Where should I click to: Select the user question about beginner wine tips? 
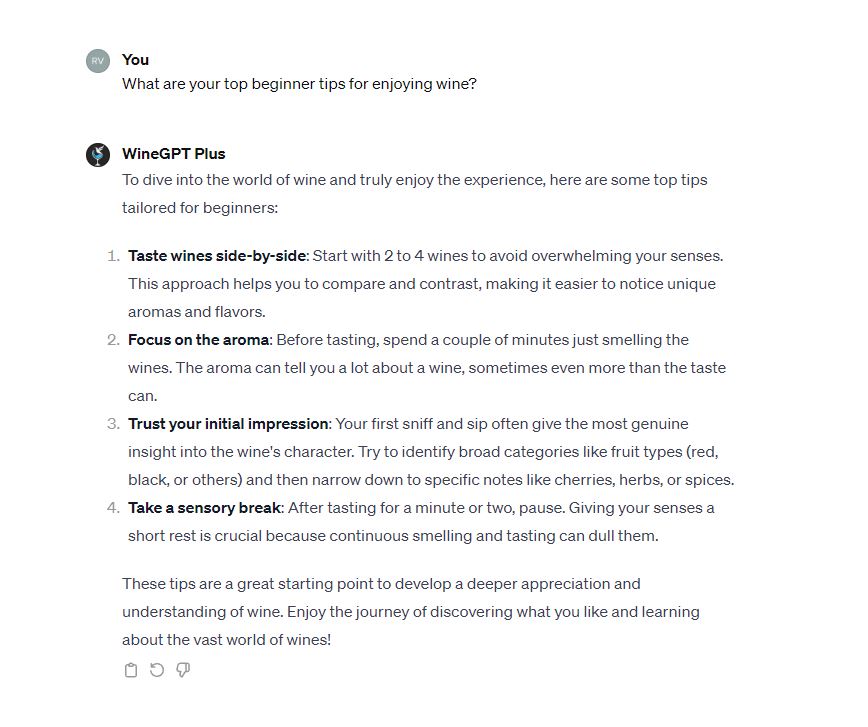click(300, 84)
